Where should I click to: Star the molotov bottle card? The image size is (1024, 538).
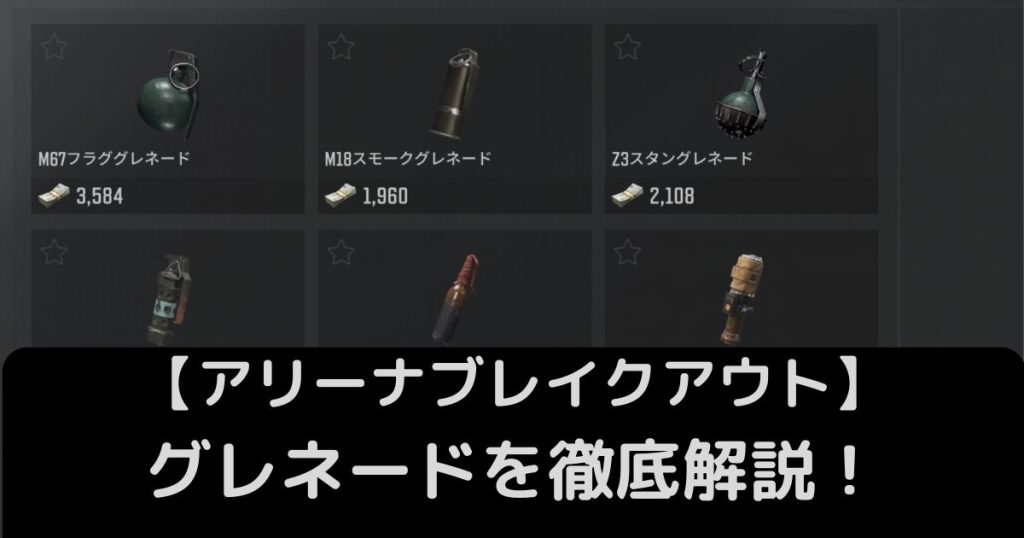[340, 252]
